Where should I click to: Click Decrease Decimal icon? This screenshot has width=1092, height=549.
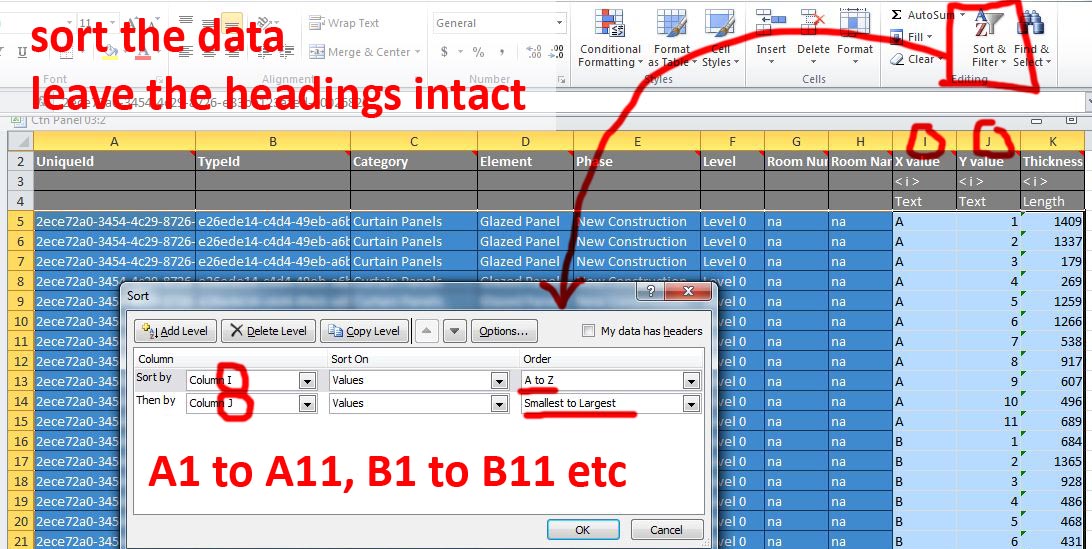557,52
